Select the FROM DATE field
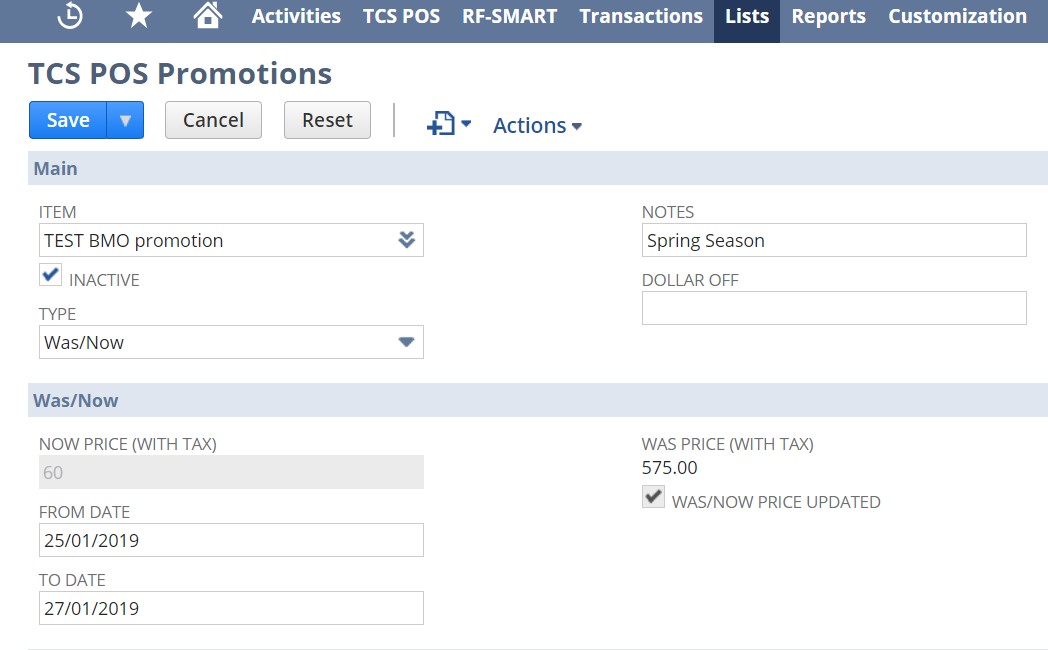The image size is (1048, 650). pyautogui.click(x=231, y=540)
